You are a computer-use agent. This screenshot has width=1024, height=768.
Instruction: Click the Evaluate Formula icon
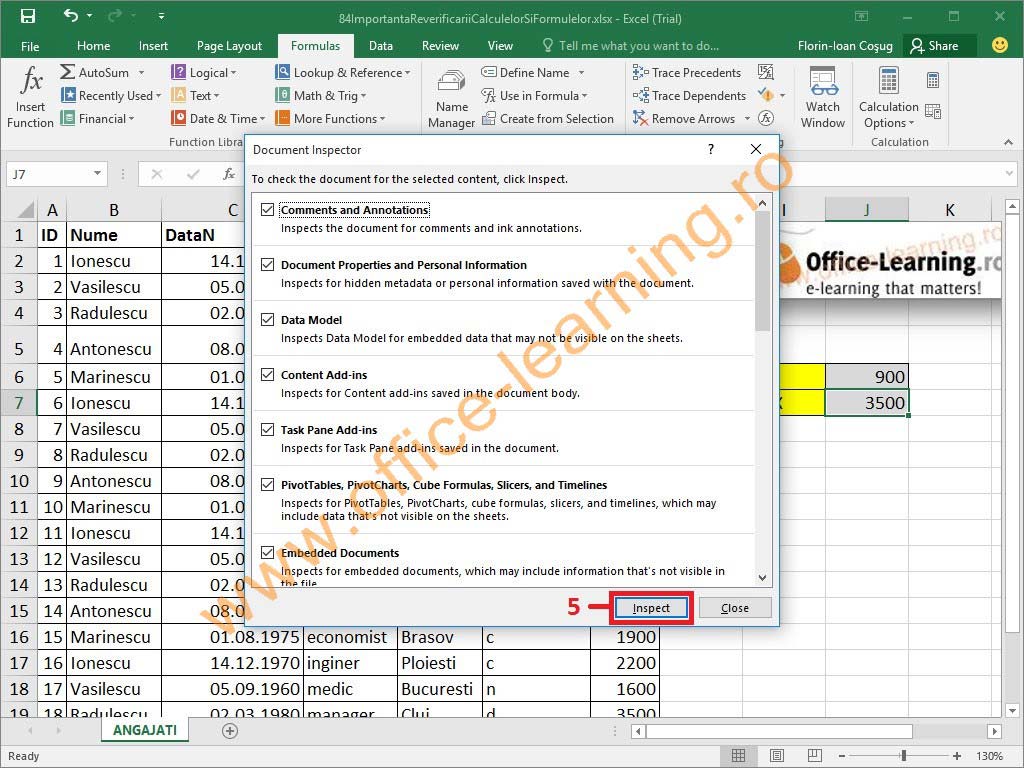[x=765, y=118]
